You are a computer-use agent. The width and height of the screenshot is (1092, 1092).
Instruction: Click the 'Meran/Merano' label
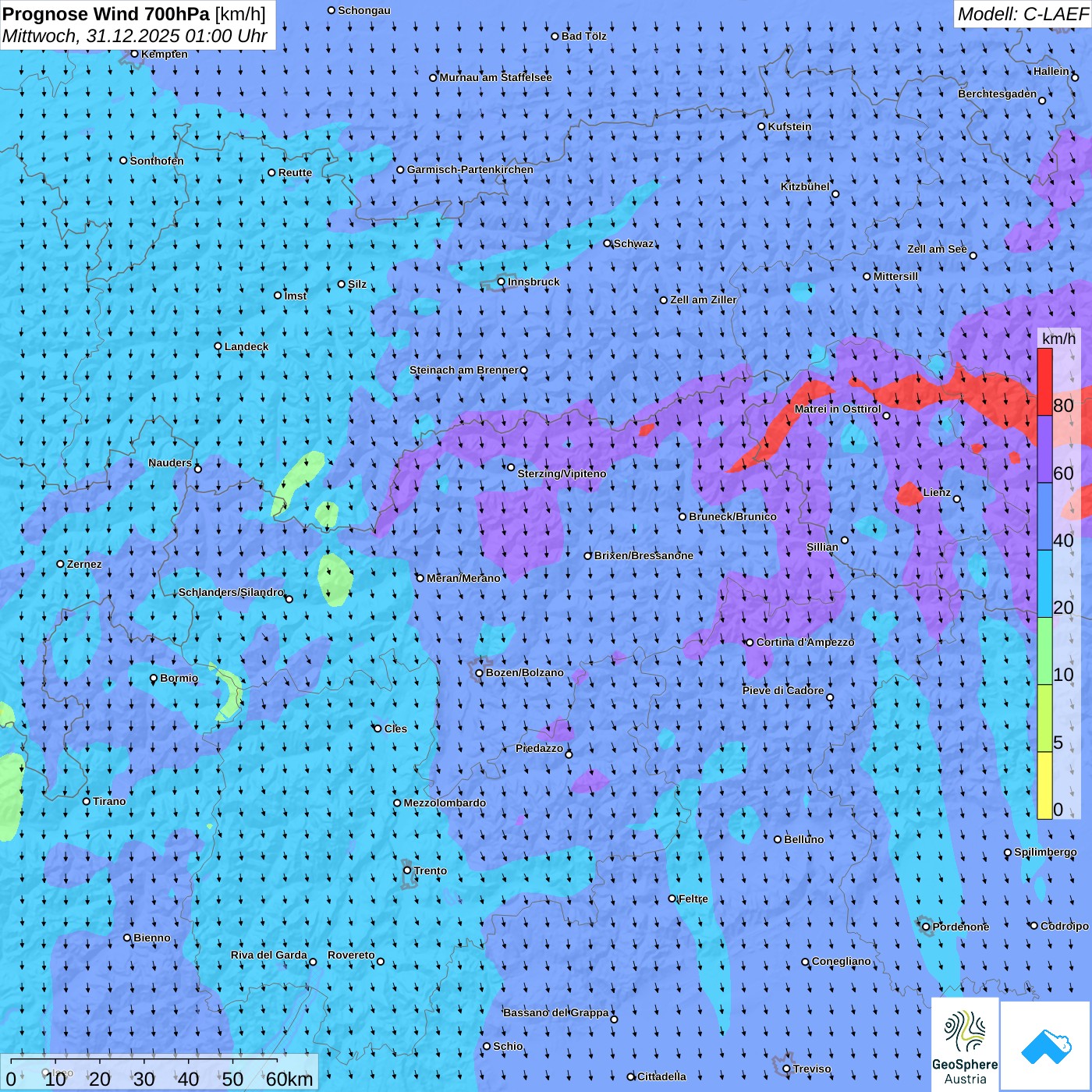click(463, 578)
